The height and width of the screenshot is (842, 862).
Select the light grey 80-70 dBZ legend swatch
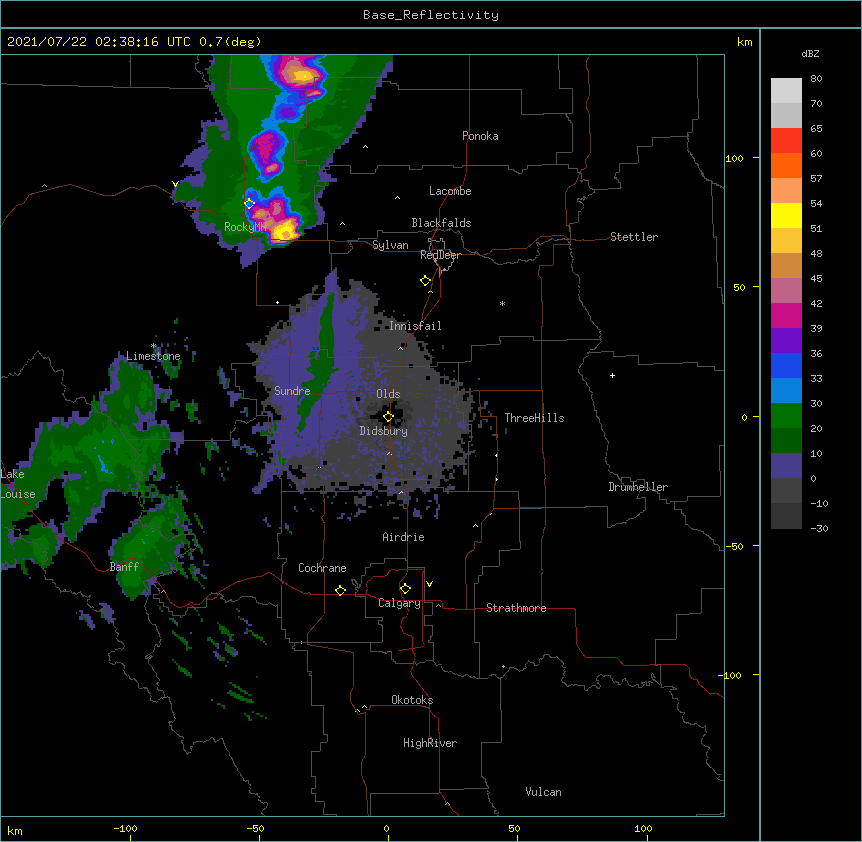(x=786, y=91)
